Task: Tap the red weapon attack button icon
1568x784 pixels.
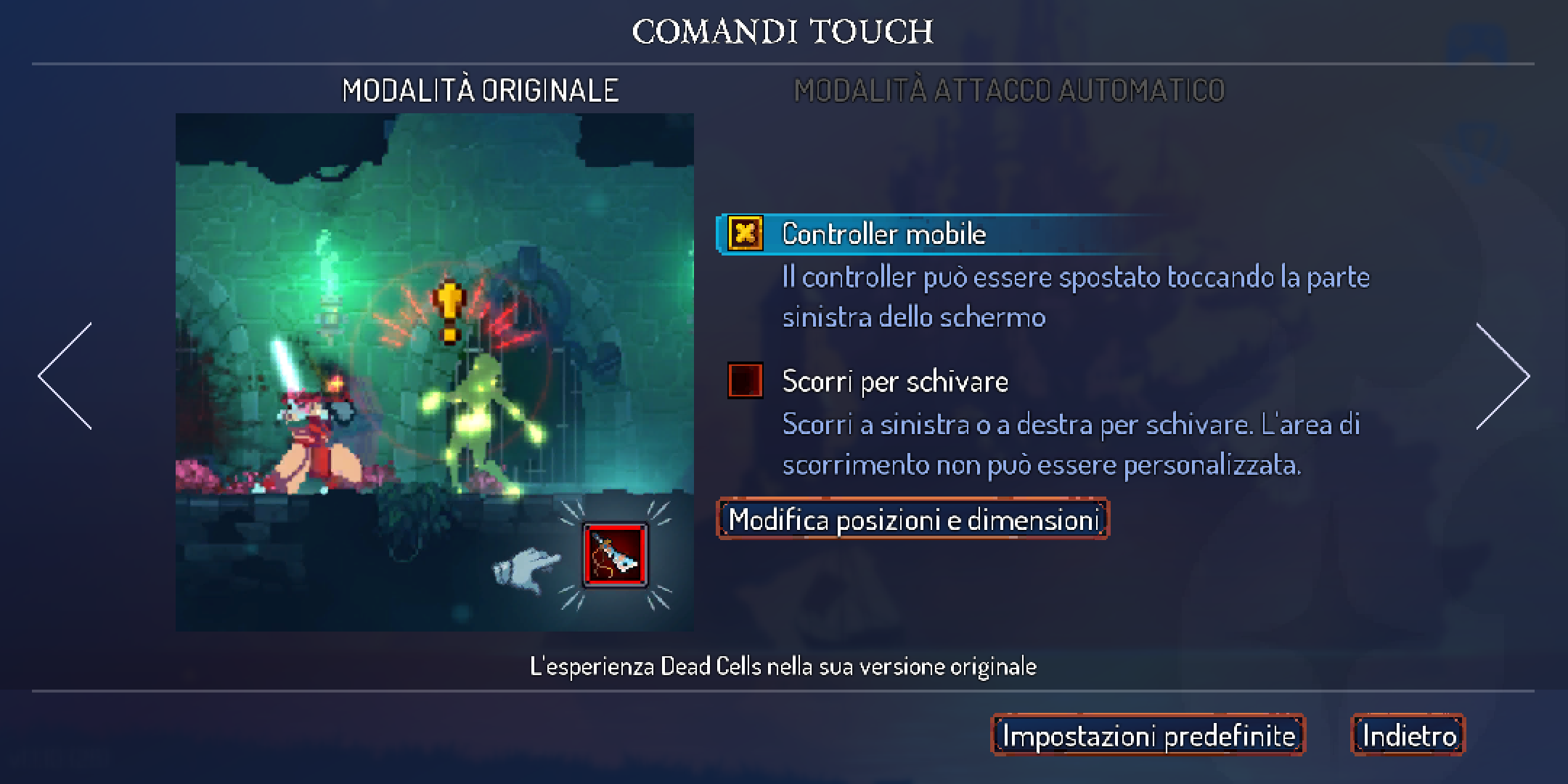Action: [x=614, y=555]
